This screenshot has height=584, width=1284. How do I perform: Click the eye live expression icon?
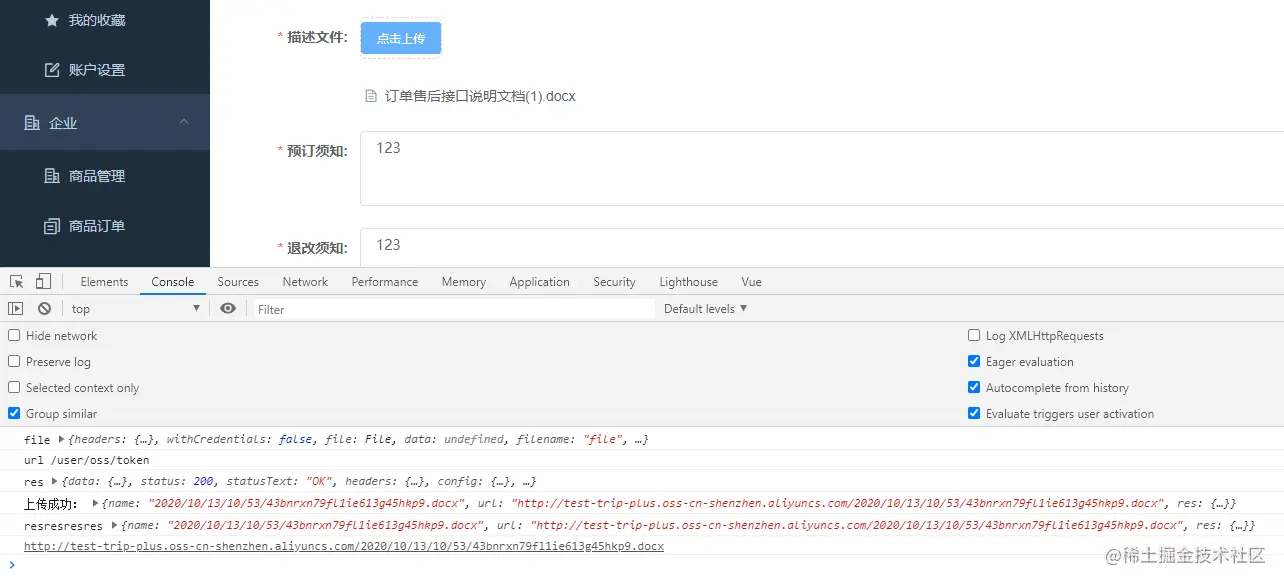click(x=228, y=309)
